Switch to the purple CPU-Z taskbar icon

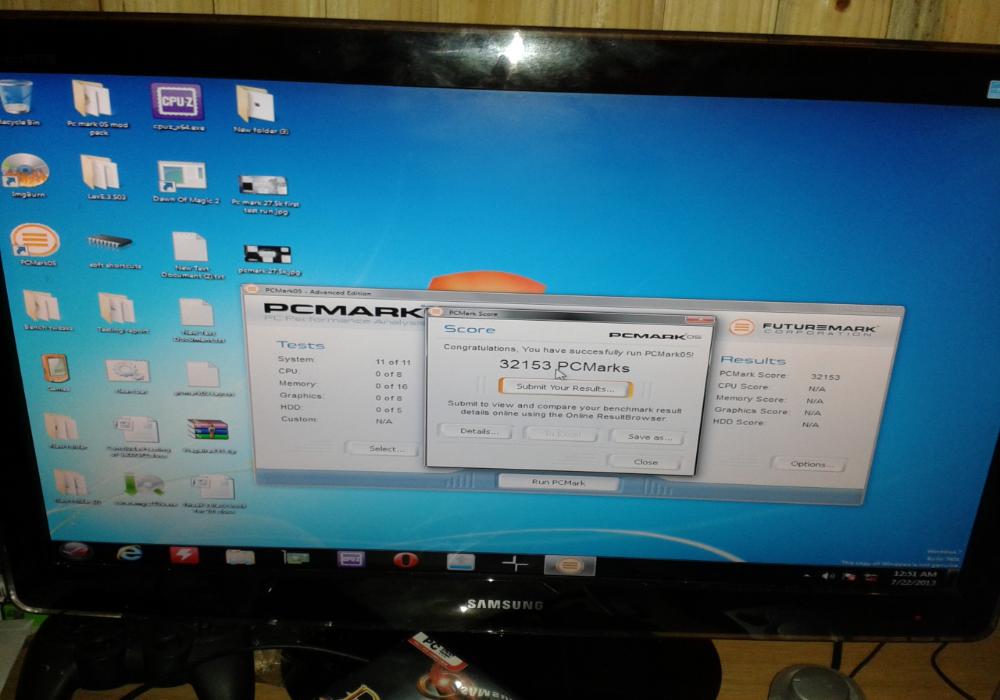tap(351, 559)
